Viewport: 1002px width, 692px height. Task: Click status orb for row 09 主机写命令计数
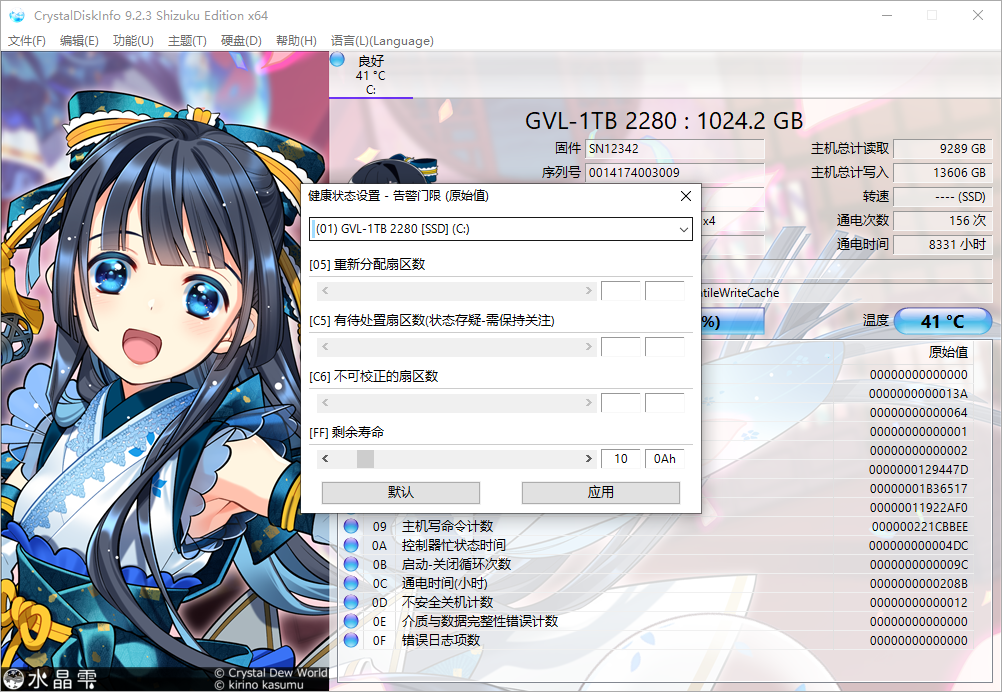[x=351, y=526]
